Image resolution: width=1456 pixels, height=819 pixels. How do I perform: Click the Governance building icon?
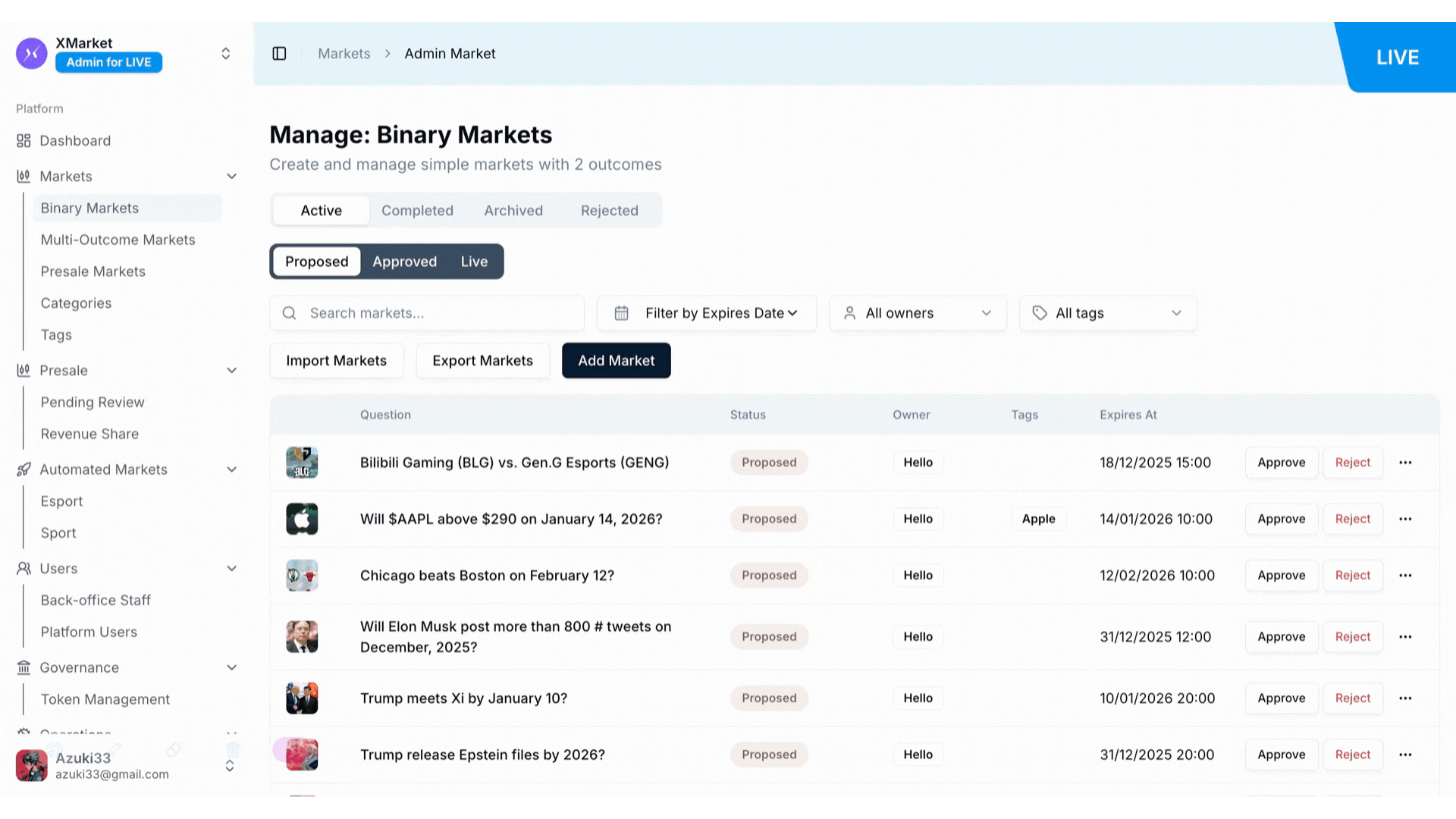24,667
